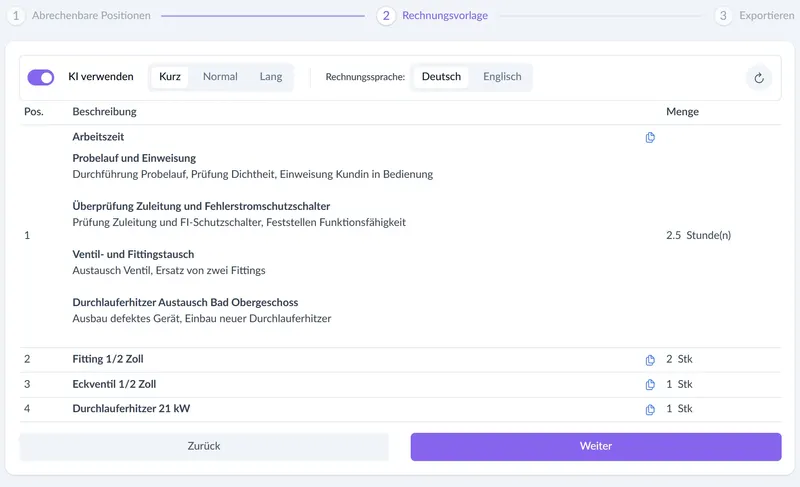
Task: Select the Probelauf und Einweisung title
Action: click(x=134, y=158)
